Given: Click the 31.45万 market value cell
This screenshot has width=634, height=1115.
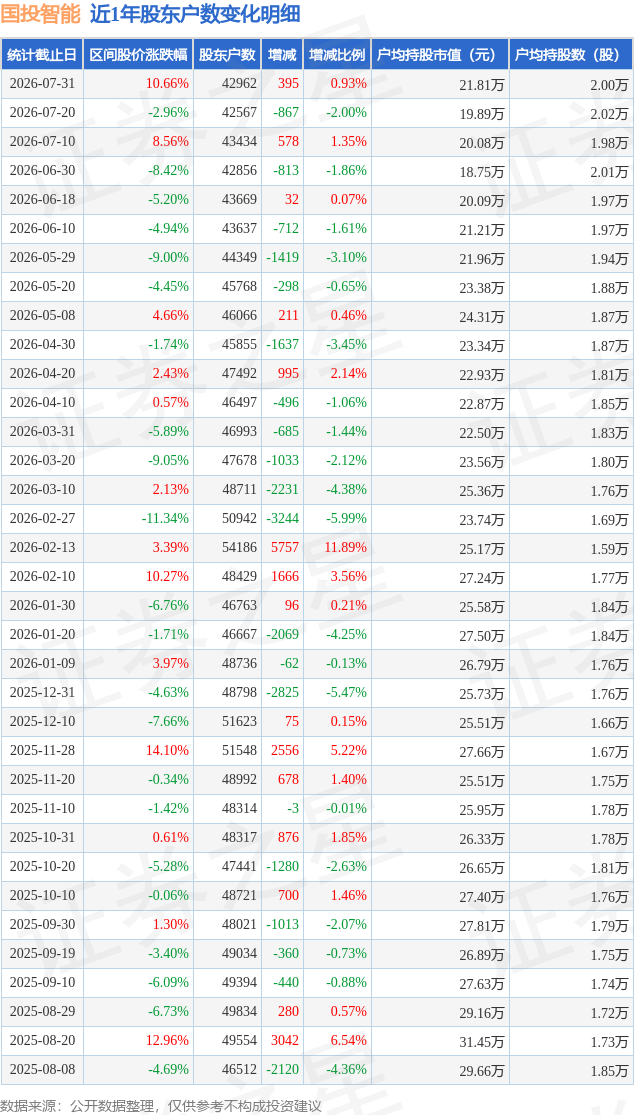Looking at the screenshot, I should coord(481,1042).
